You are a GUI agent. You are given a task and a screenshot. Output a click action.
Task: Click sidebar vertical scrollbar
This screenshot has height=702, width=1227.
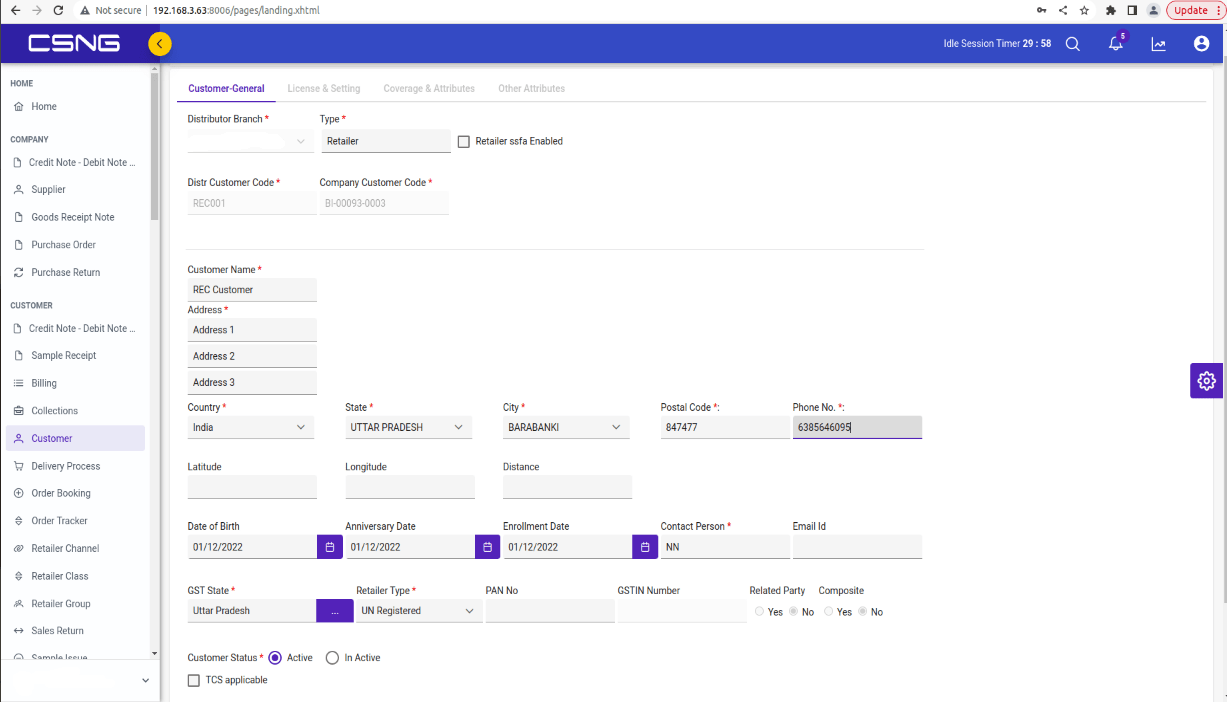(x=154, y=145)
